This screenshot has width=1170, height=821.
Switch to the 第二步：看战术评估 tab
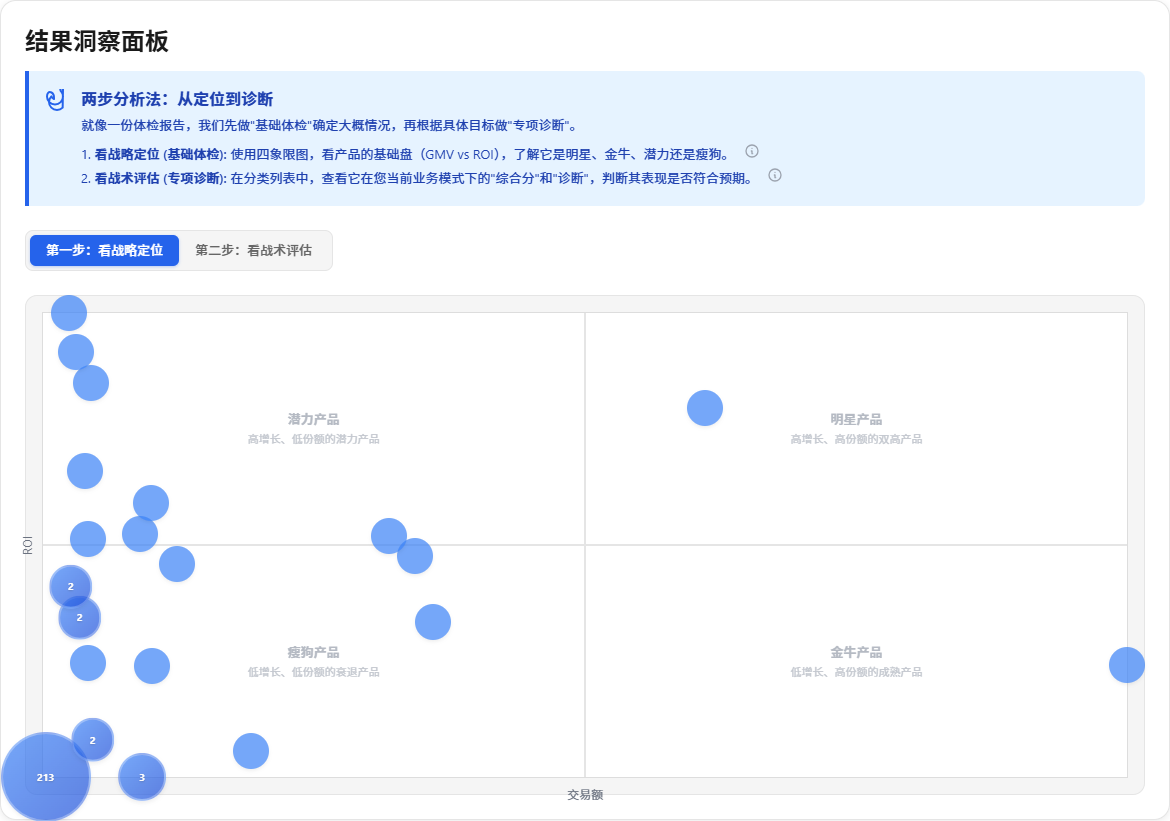(x=255, y=251)
